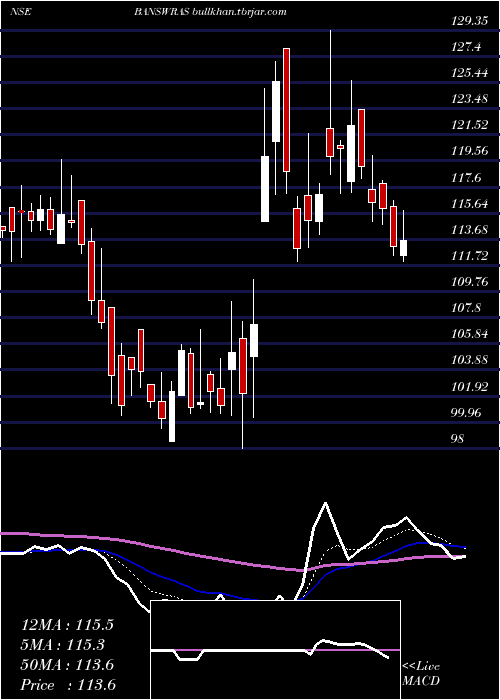This screenshot has height=700, width=500.
Task: Click the 117.6 price axis label
Action: (466, 177)
